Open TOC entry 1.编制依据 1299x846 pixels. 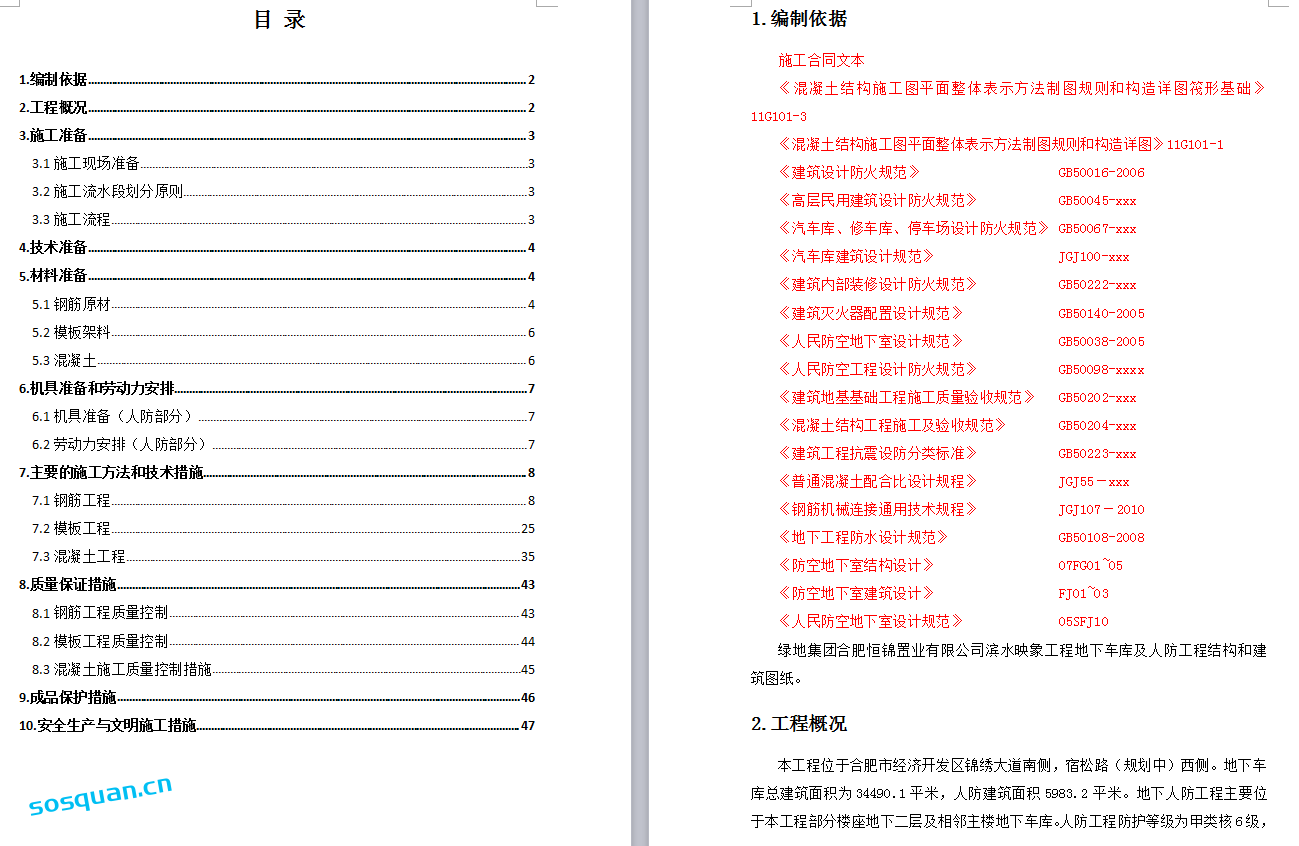[x=53, y=80]
